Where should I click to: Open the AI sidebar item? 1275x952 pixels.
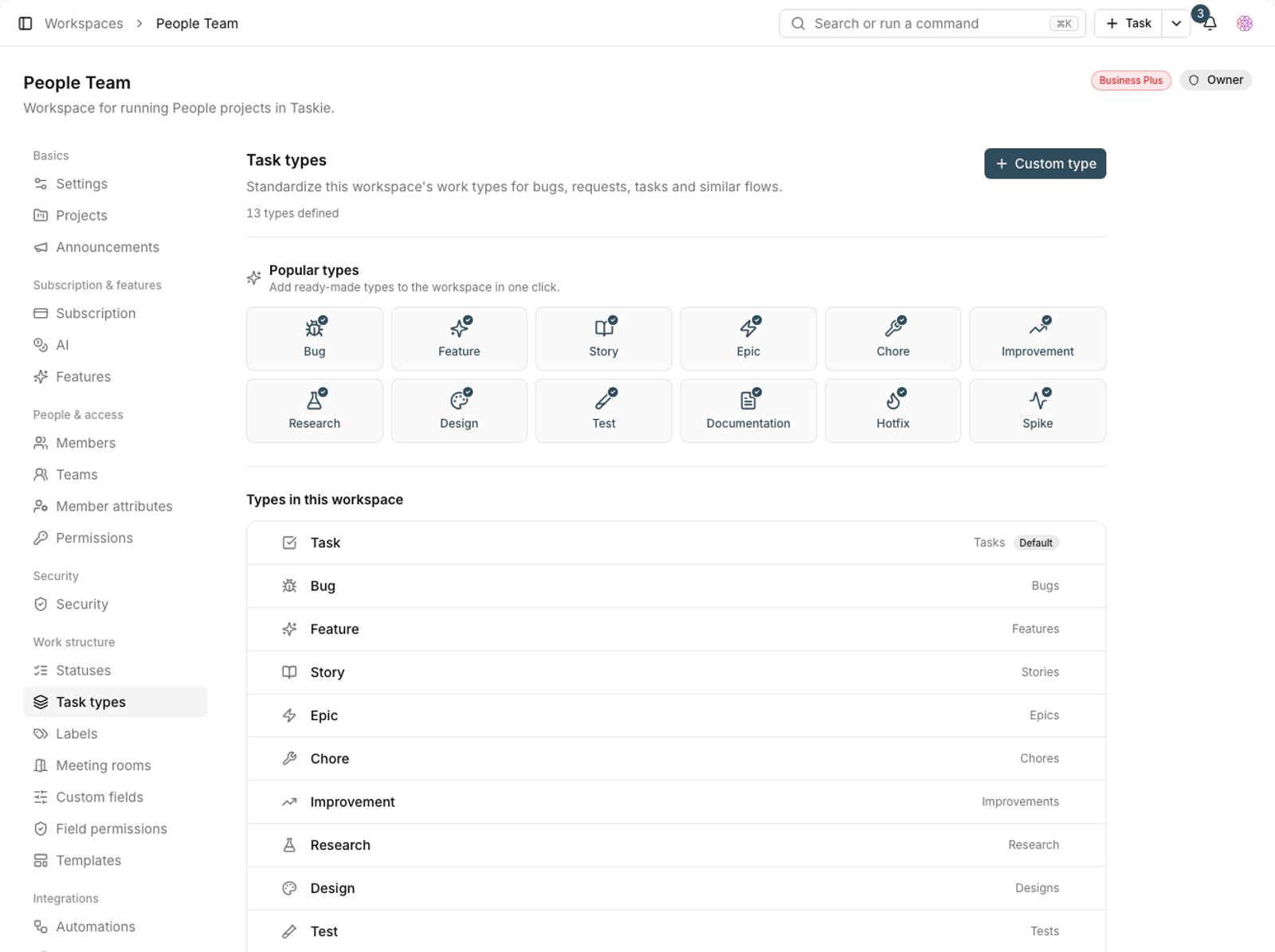116,345
